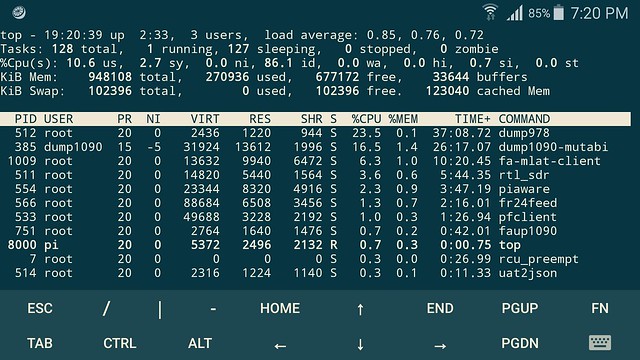Click the 37:08.72 time value
Image resolution: width=640 pixels, height=360 pixels.
(462, 133)
